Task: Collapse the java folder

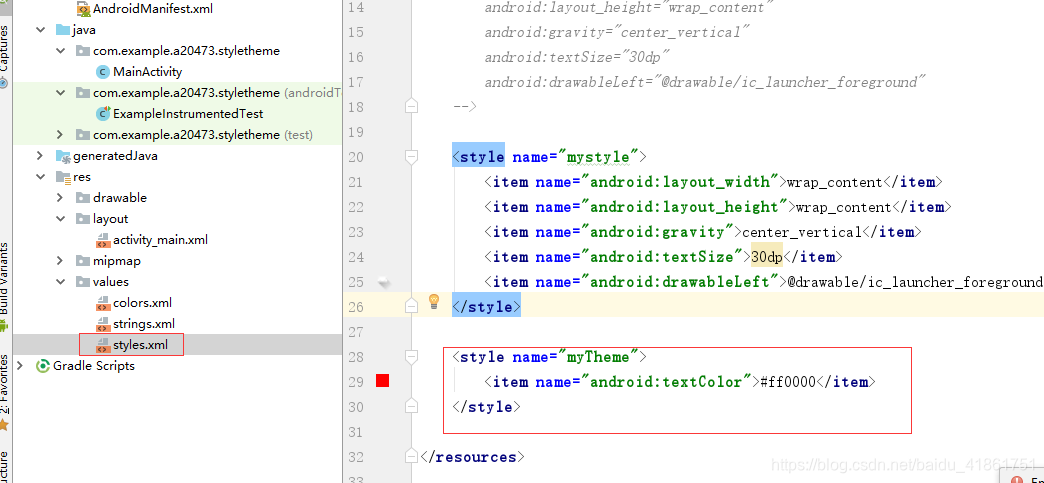Action: tap(41, 30)
